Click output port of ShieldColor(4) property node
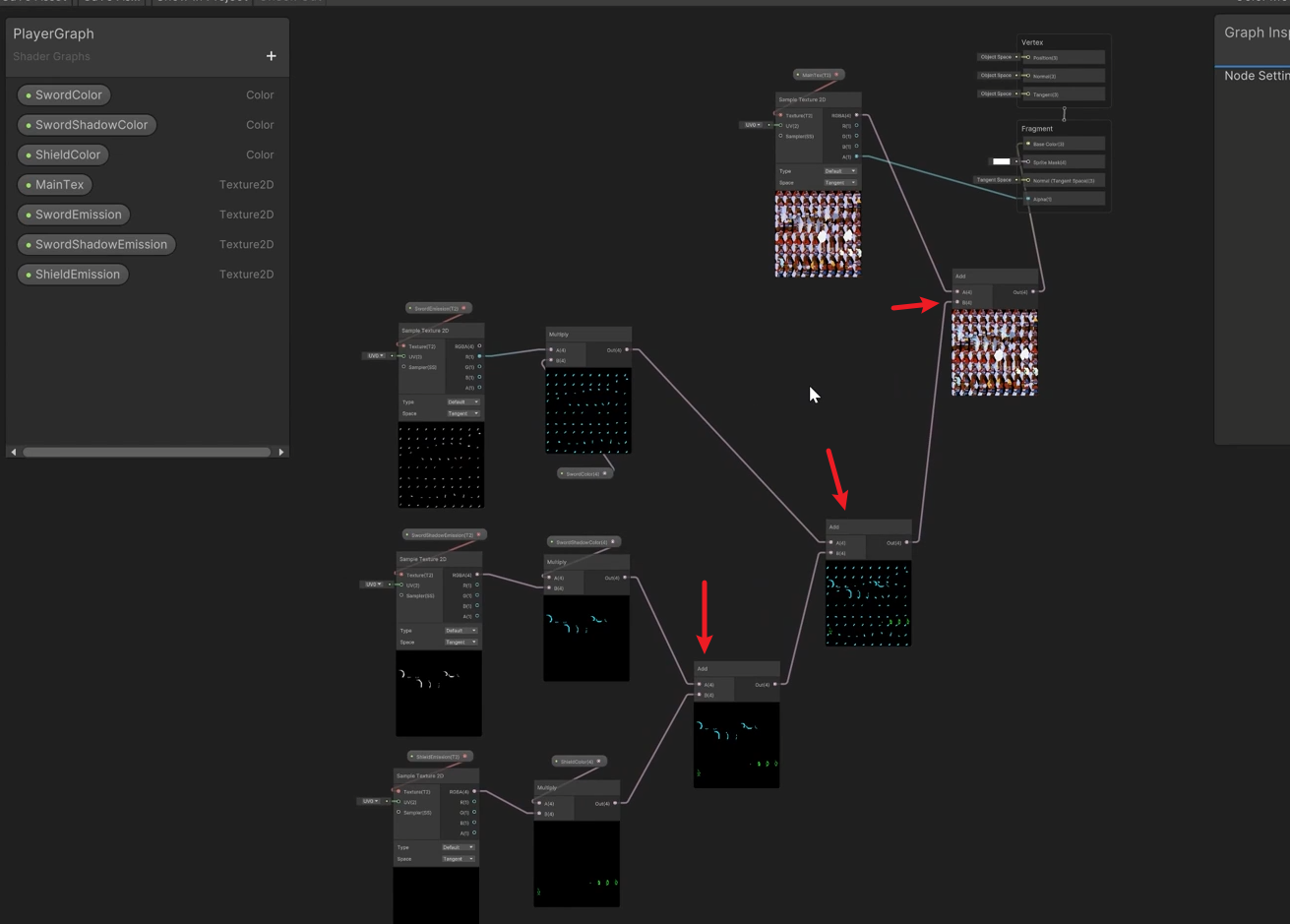 pyautogui.click(x=598, y=761)
